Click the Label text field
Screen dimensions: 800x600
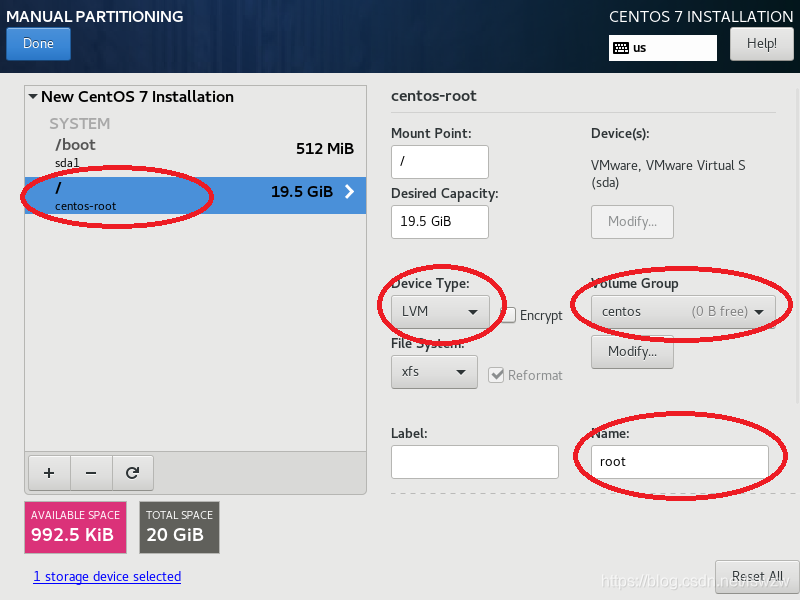click(x=475, y=462)
